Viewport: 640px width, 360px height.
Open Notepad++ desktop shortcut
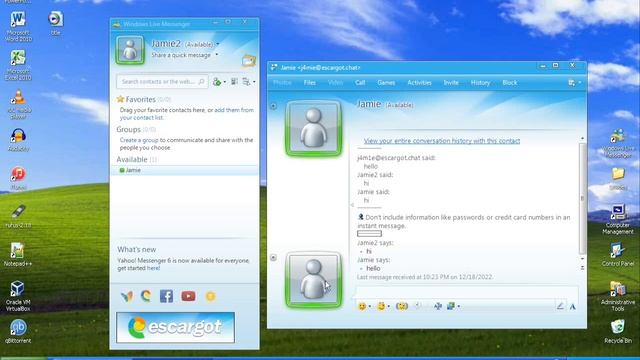18,255
